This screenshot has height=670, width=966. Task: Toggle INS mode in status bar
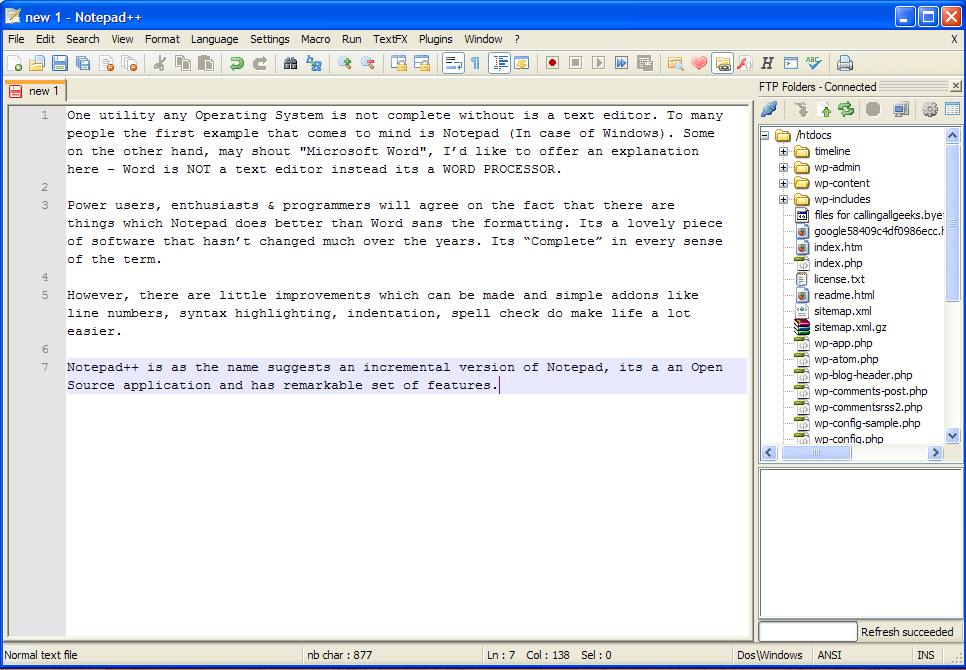(925, 655)
